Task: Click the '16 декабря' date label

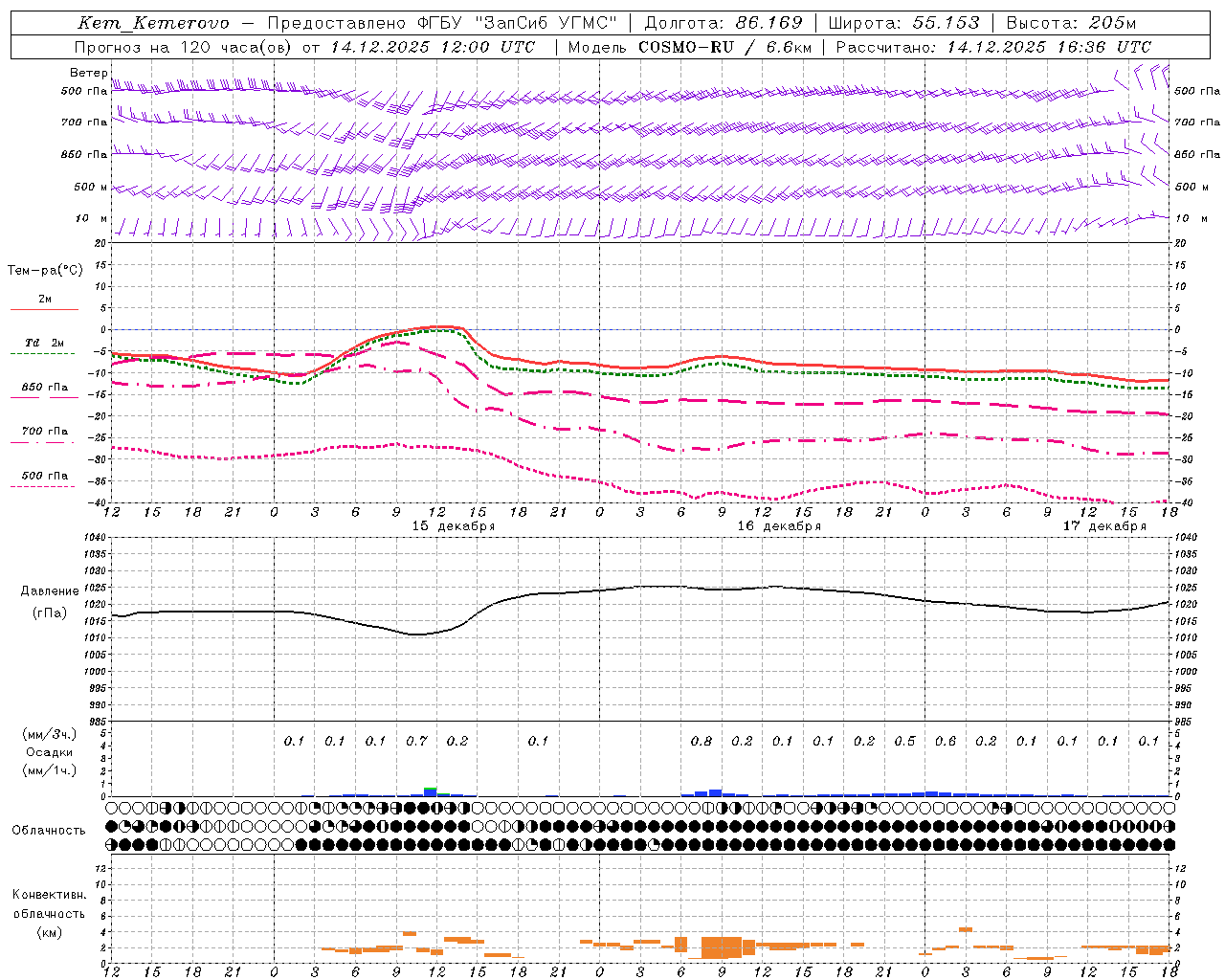Action: click(x=779, y=526)
